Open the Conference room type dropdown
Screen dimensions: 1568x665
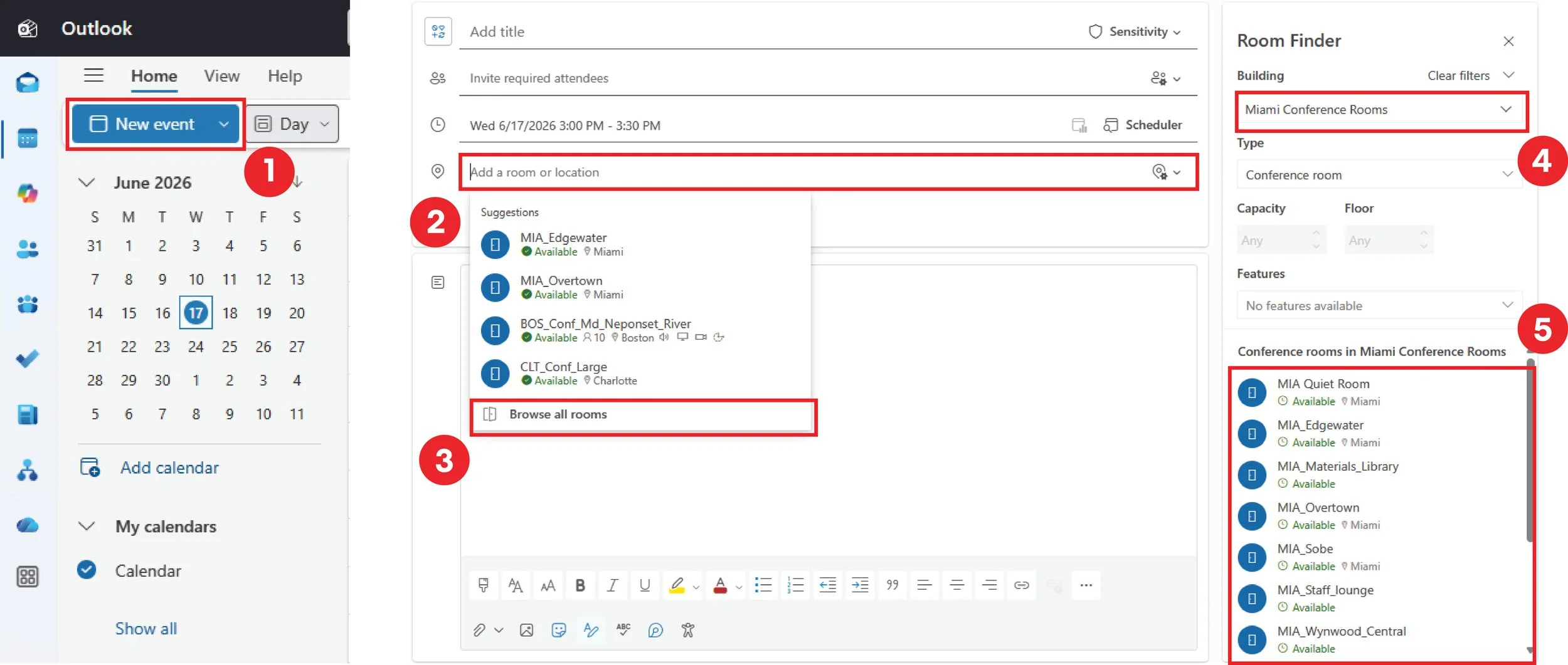[x=1379, y=175]
